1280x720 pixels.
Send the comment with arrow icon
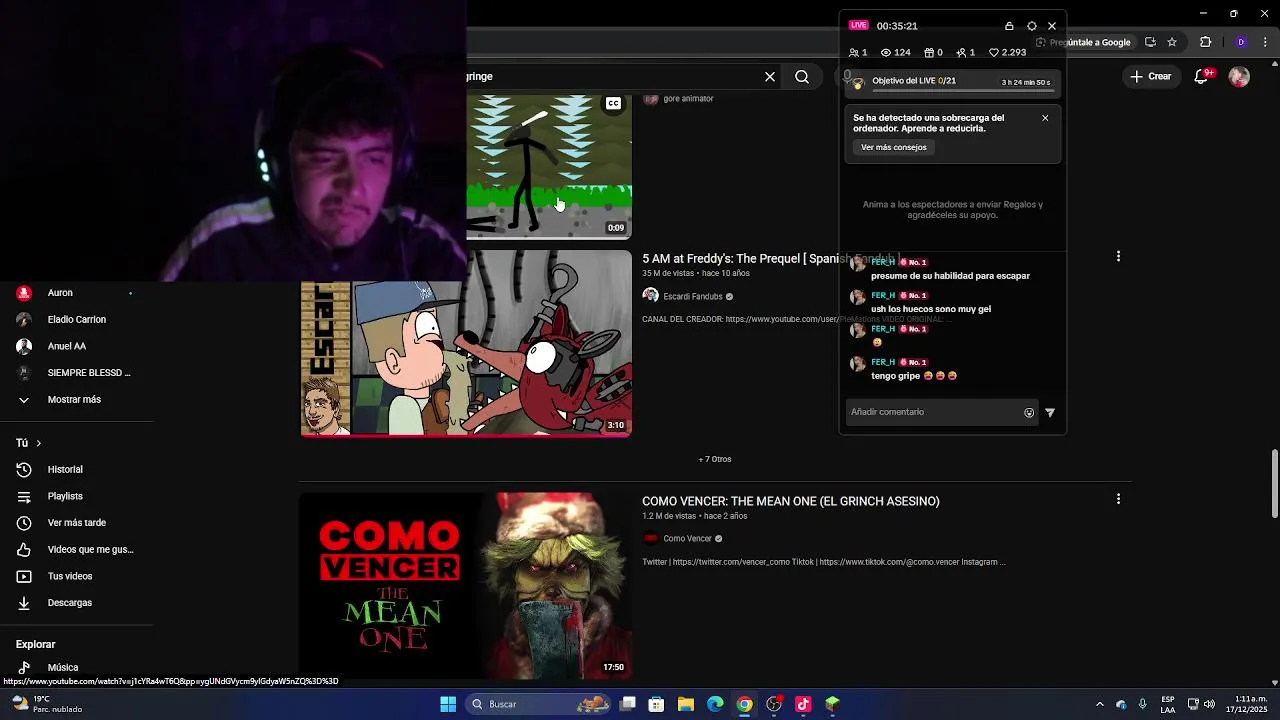pyautogui.click(x=1050, y=412)
